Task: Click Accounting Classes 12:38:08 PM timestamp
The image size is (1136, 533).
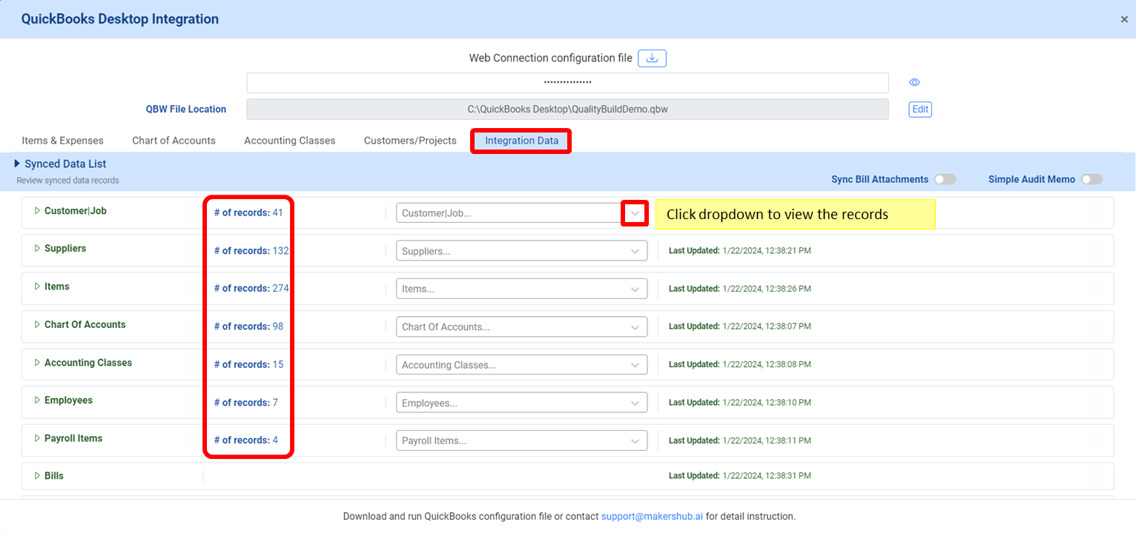Action: 740,364
